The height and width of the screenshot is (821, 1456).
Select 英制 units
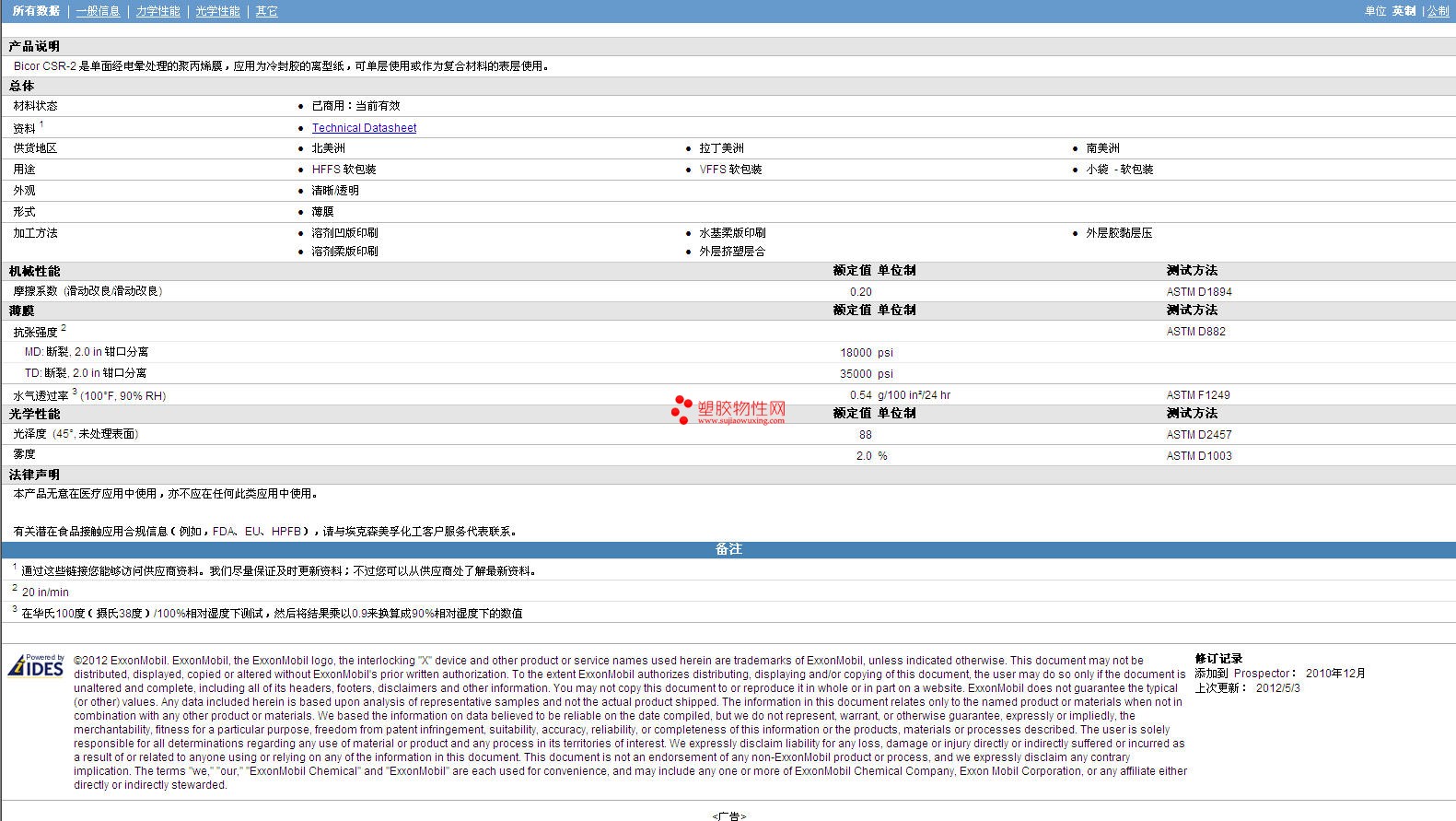1404,11
